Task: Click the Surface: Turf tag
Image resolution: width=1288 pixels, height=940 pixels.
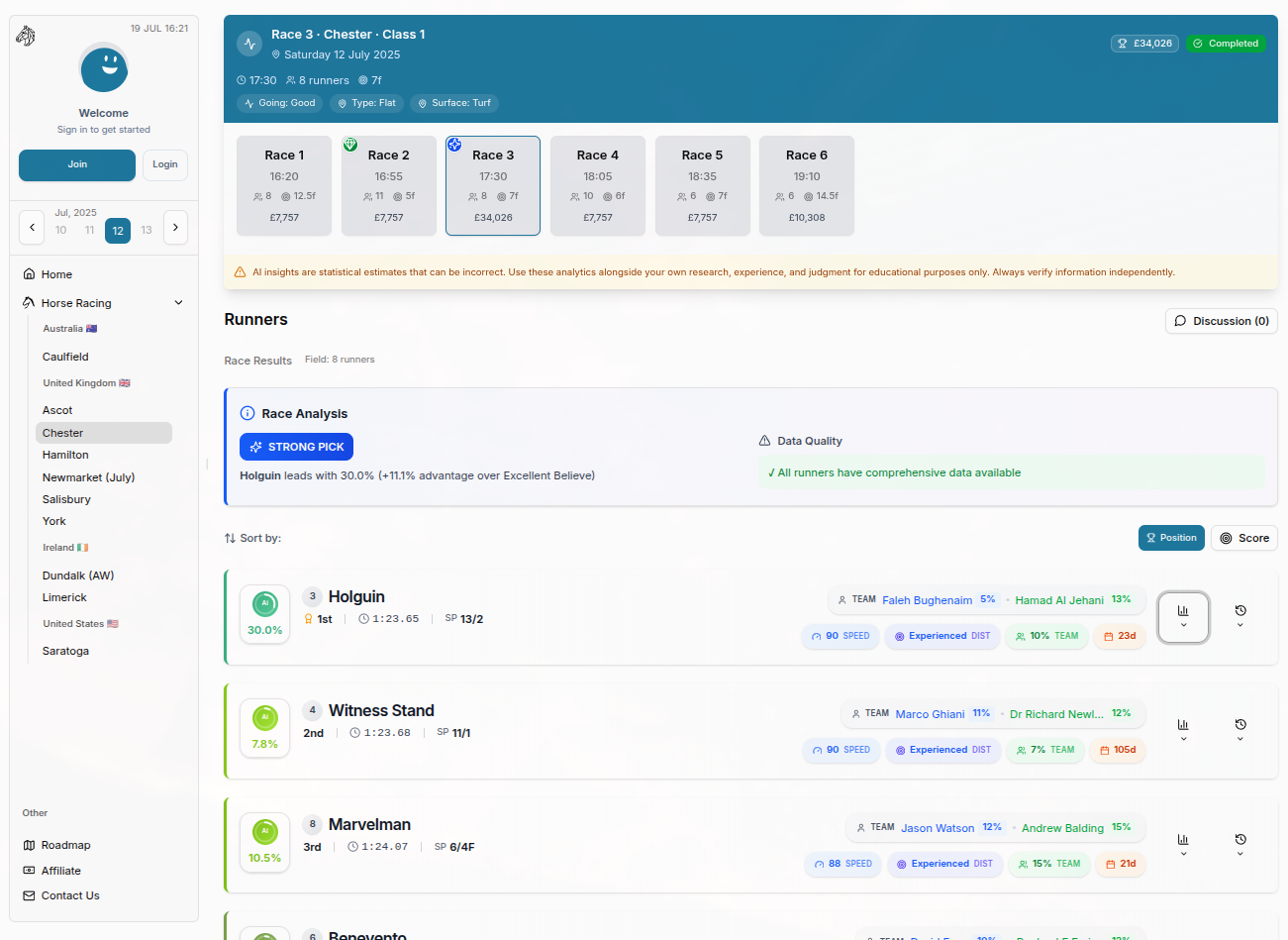Action: pyautogui.click(x=454, y=103)
